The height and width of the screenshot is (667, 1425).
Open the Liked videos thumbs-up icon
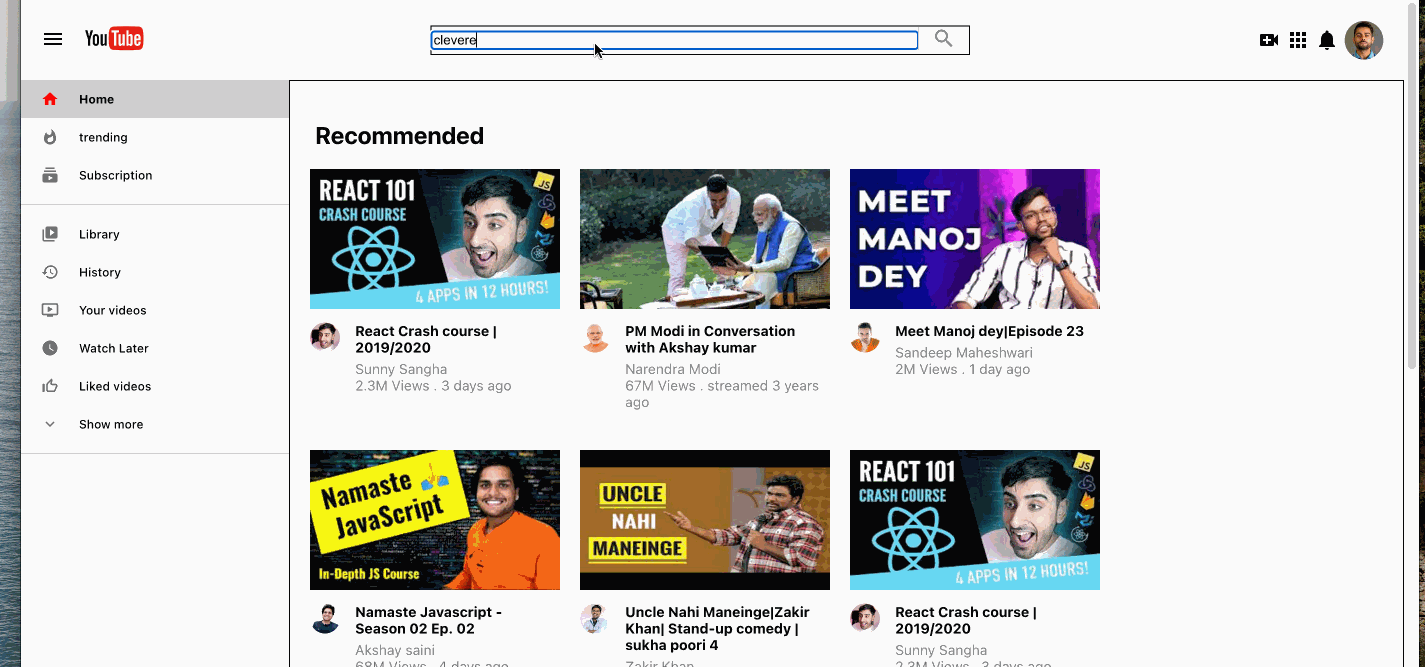50,386
